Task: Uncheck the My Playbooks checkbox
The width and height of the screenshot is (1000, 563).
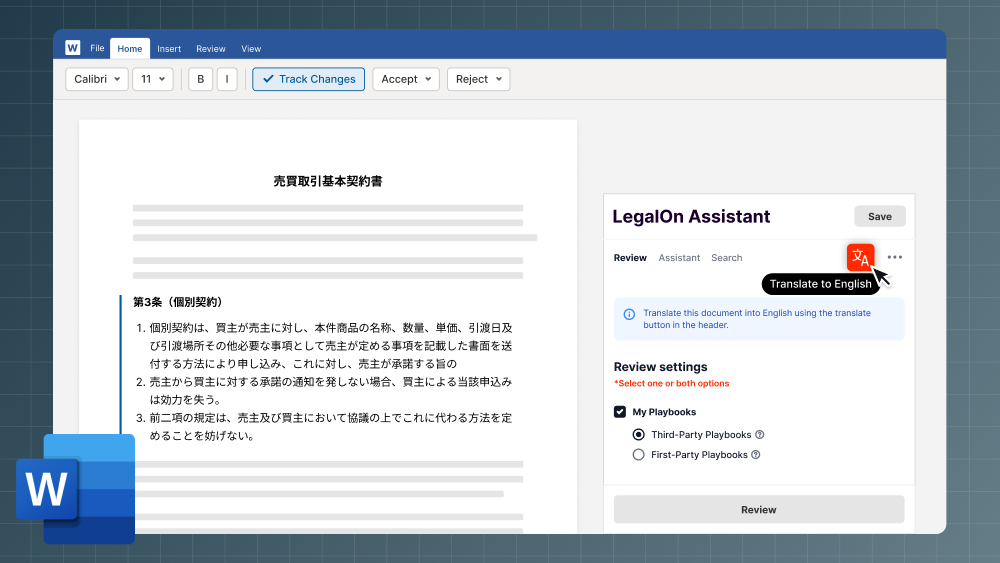Action: (x=620, y=412)
